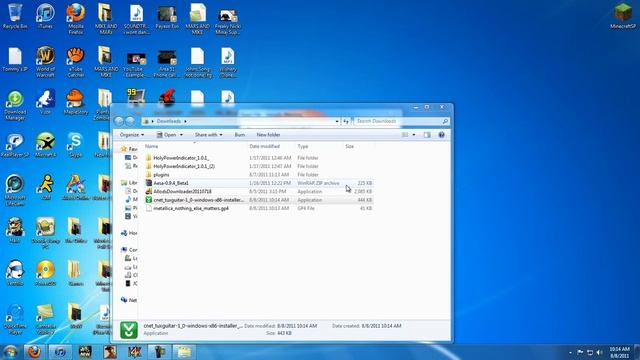Open the Recycle Bin desktop icon
The height and width of the screenshot is (360, 640).
click(15, 16)
